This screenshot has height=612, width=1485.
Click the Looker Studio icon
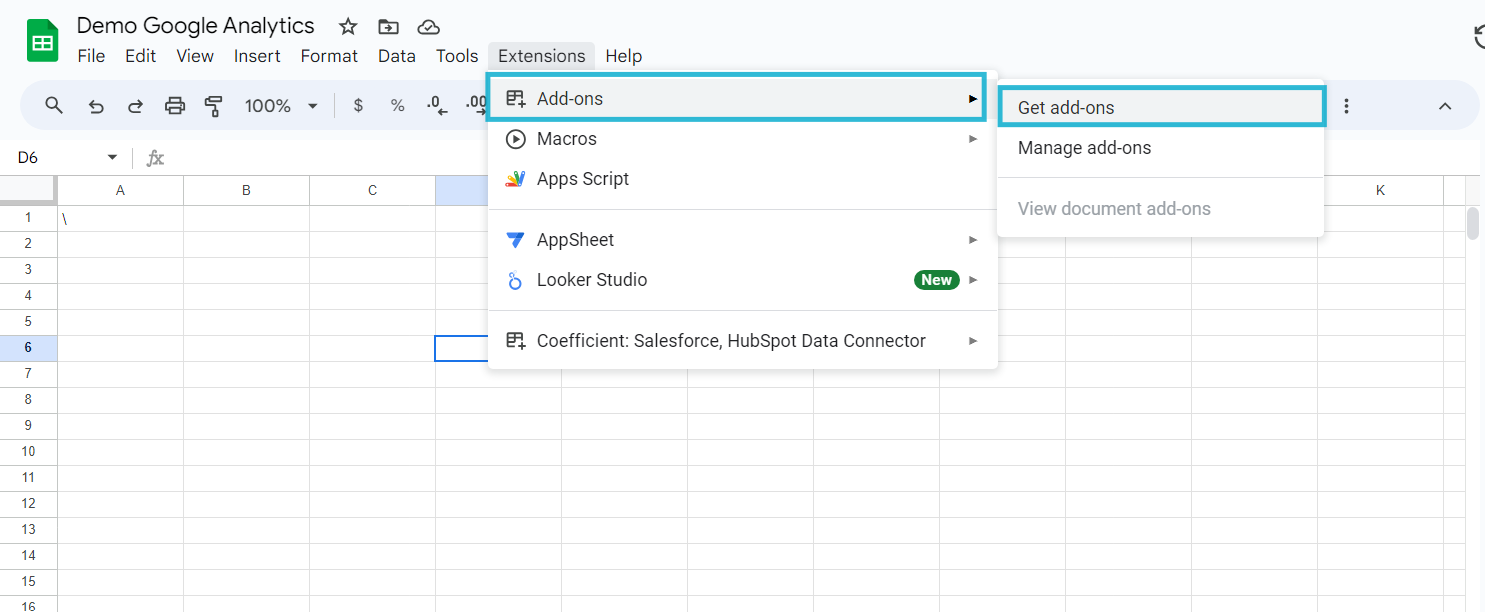tap(516, 281)
